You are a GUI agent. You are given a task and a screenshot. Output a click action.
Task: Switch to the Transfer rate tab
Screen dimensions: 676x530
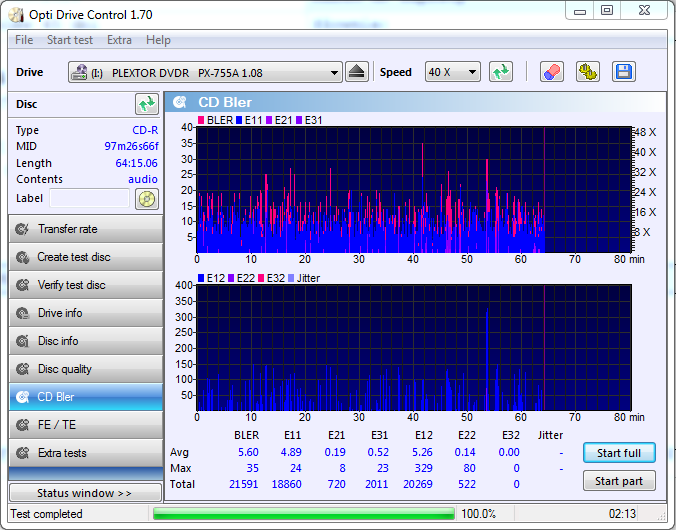tap(86, 229)
